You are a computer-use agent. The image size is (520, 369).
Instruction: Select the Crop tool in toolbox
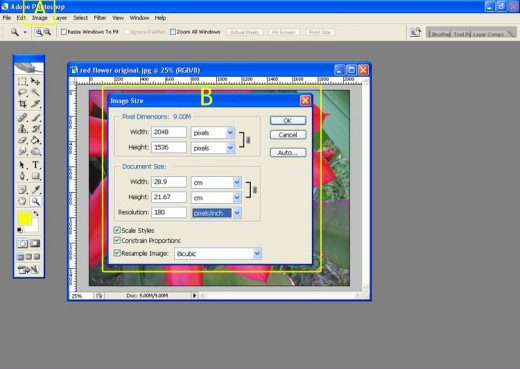click(x=22, y=104)
